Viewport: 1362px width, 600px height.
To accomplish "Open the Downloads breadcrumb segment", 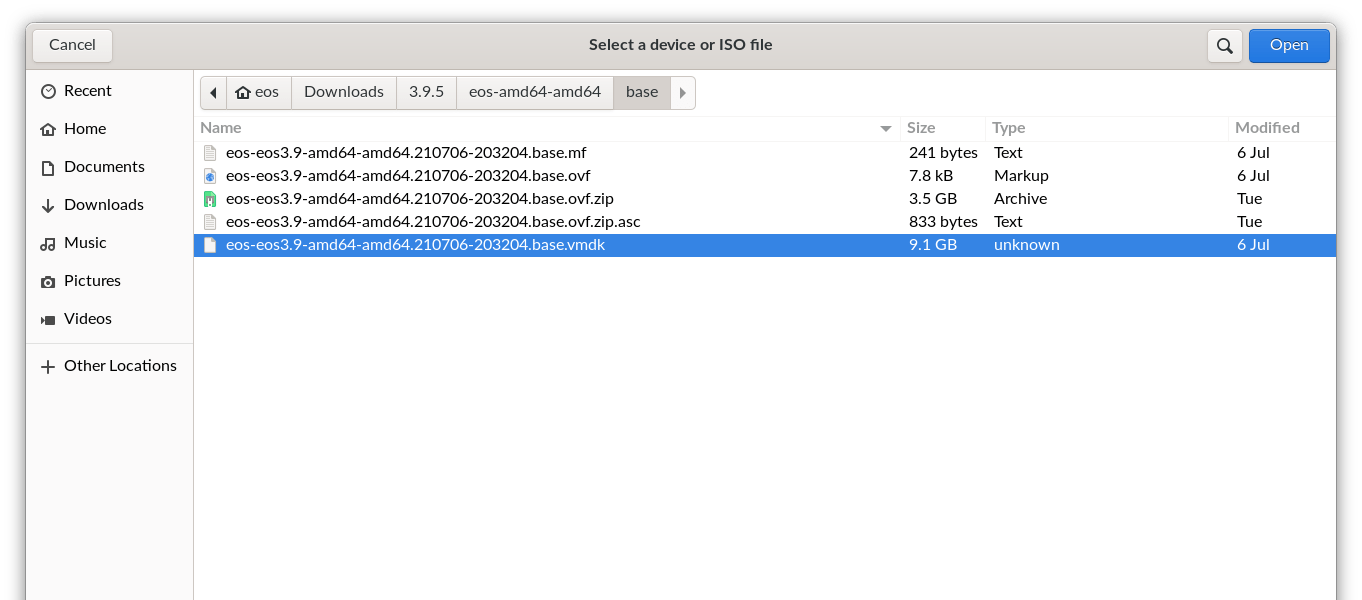I will [x=344, y=92].
